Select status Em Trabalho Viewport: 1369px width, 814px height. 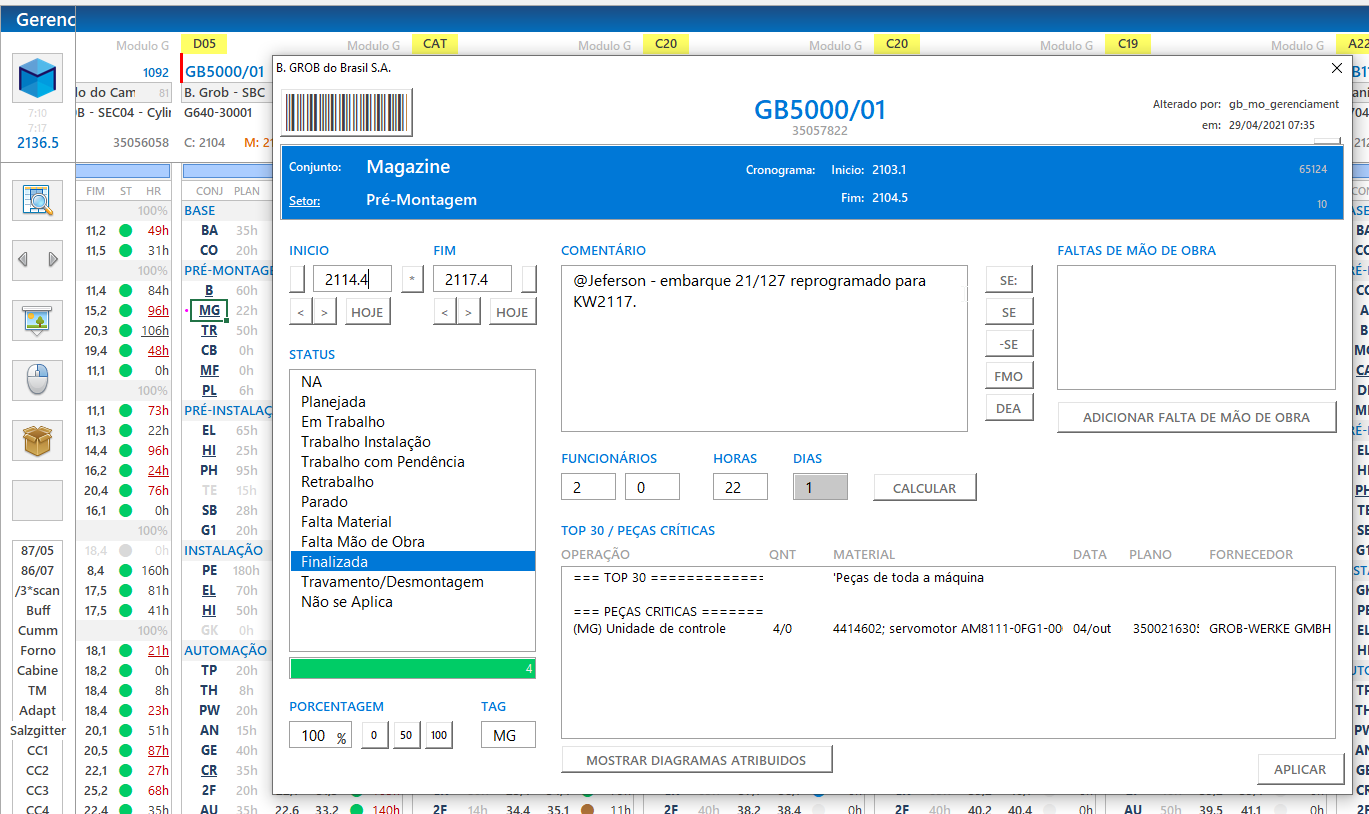(x=412, y=422)
